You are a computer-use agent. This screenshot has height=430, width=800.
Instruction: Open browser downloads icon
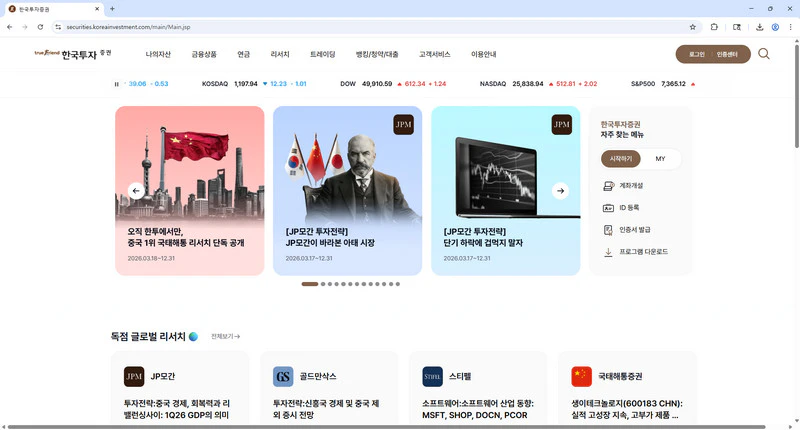pyautogui.click(x=759, y=27)
